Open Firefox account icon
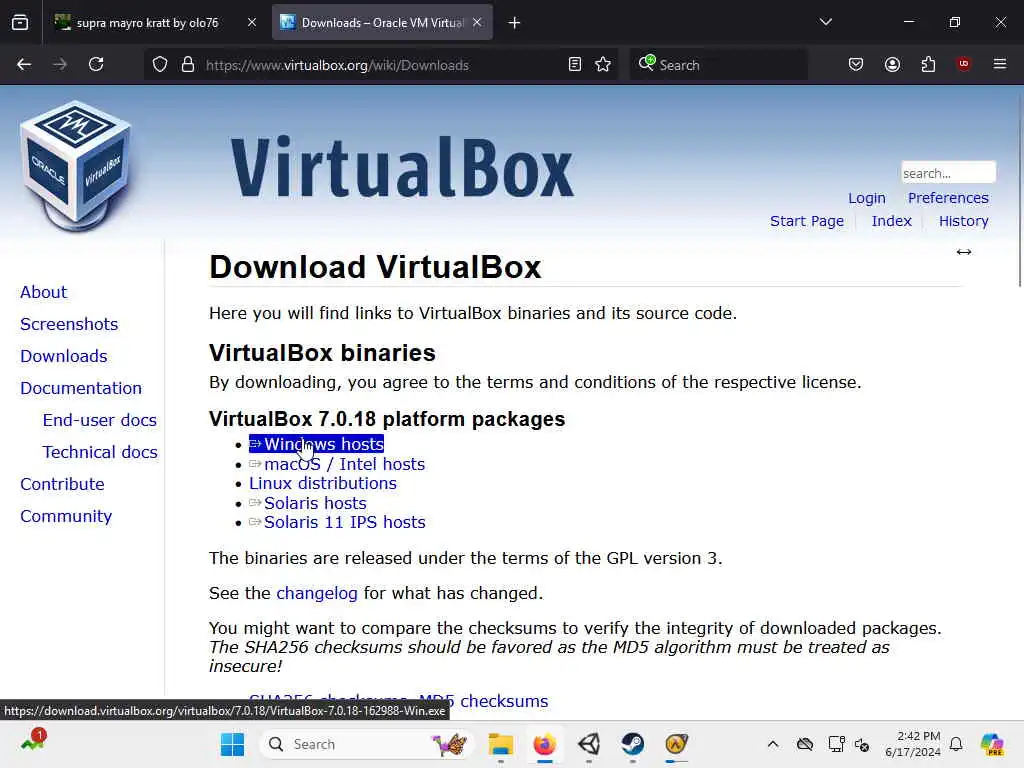 point(892,65)
